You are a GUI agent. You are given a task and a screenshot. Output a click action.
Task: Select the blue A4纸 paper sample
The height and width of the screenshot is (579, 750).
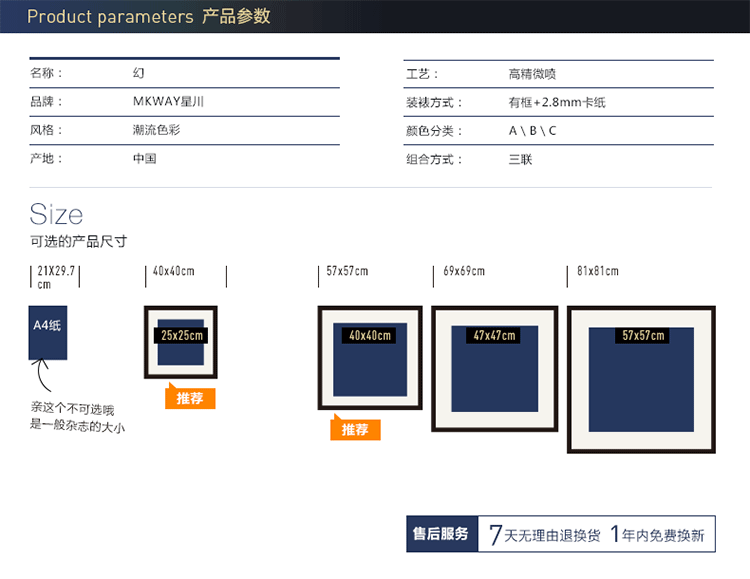(x=48, y=333)
